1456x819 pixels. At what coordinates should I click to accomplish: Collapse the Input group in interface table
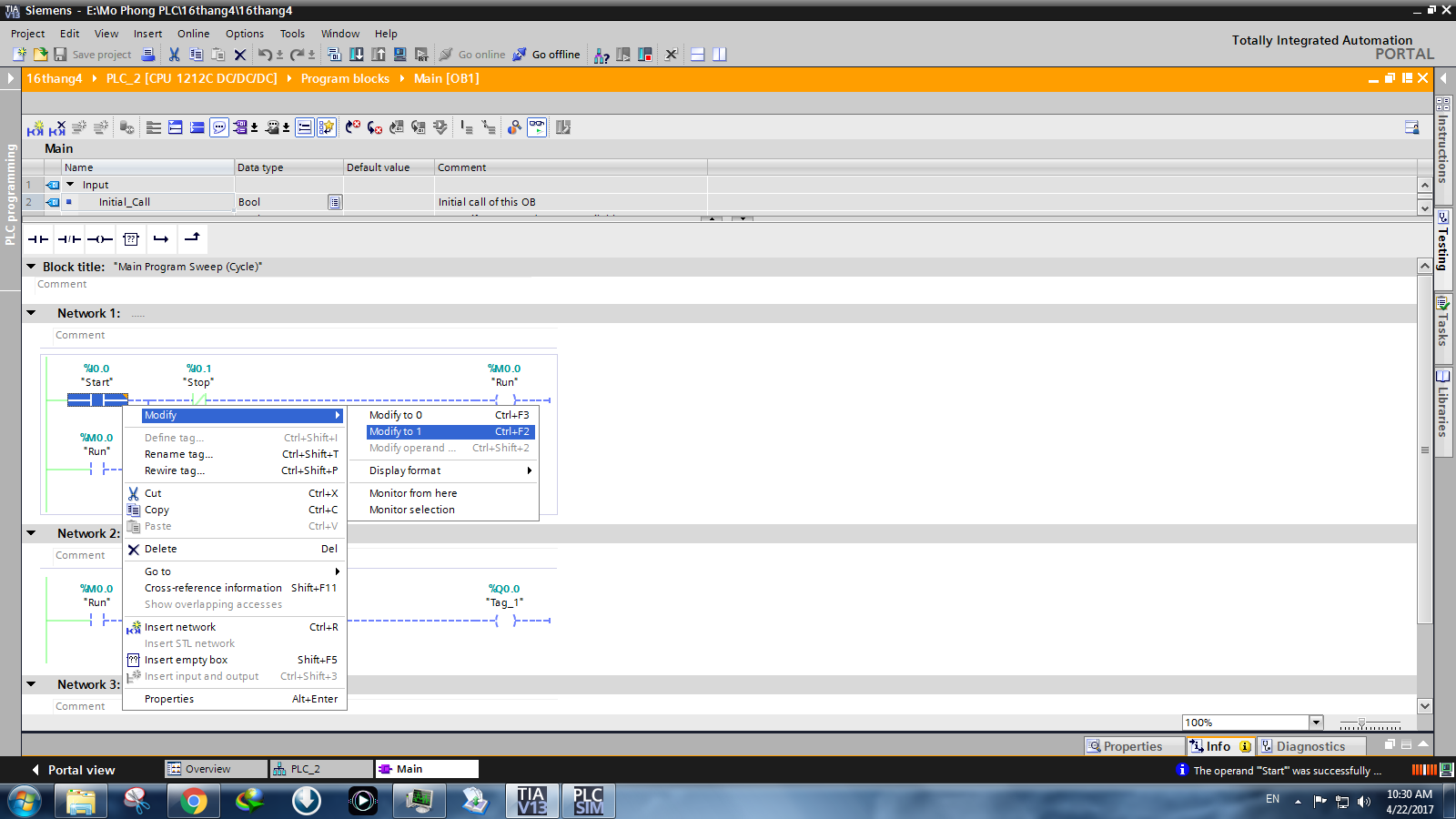[70, 185]
